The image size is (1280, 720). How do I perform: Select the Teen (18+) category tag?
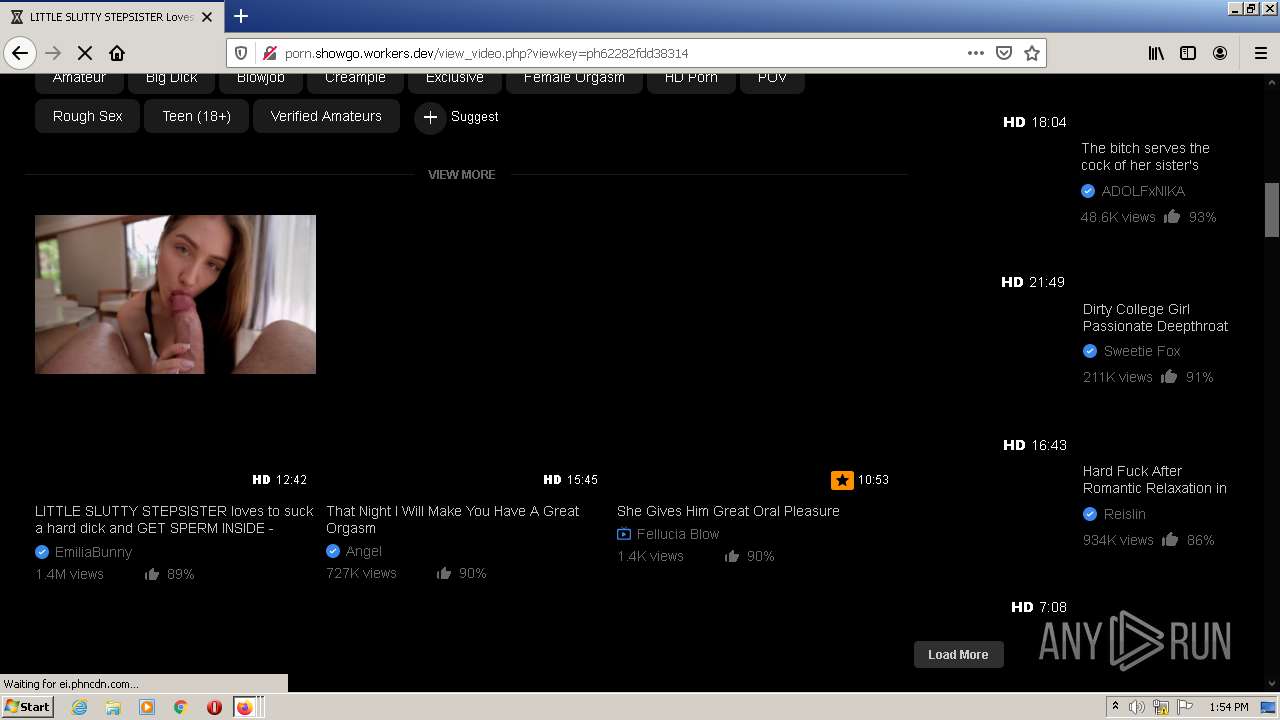tap(197, 116)
